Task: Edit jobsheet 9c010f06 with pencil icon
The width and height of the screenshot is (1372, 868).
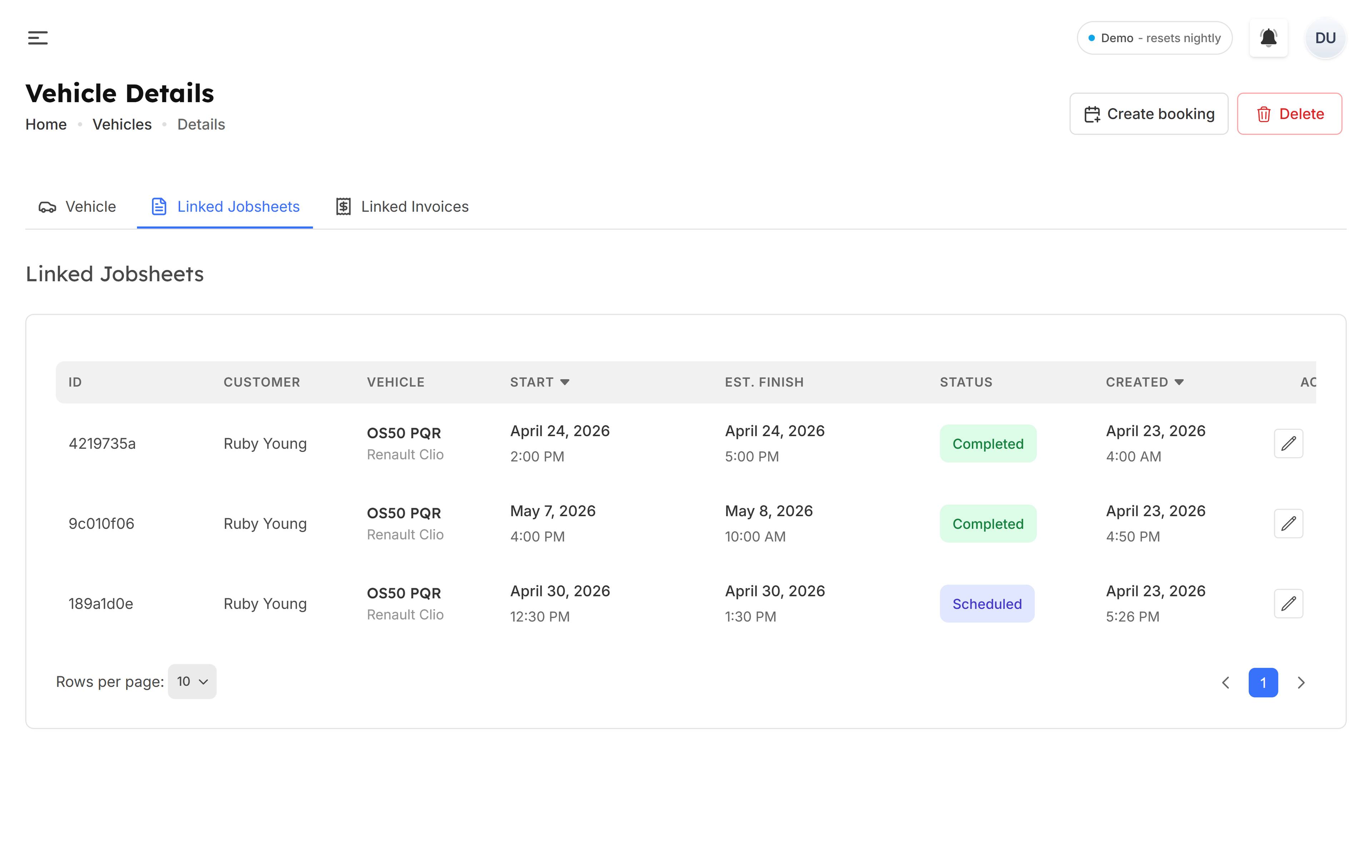Action: 1288,524
